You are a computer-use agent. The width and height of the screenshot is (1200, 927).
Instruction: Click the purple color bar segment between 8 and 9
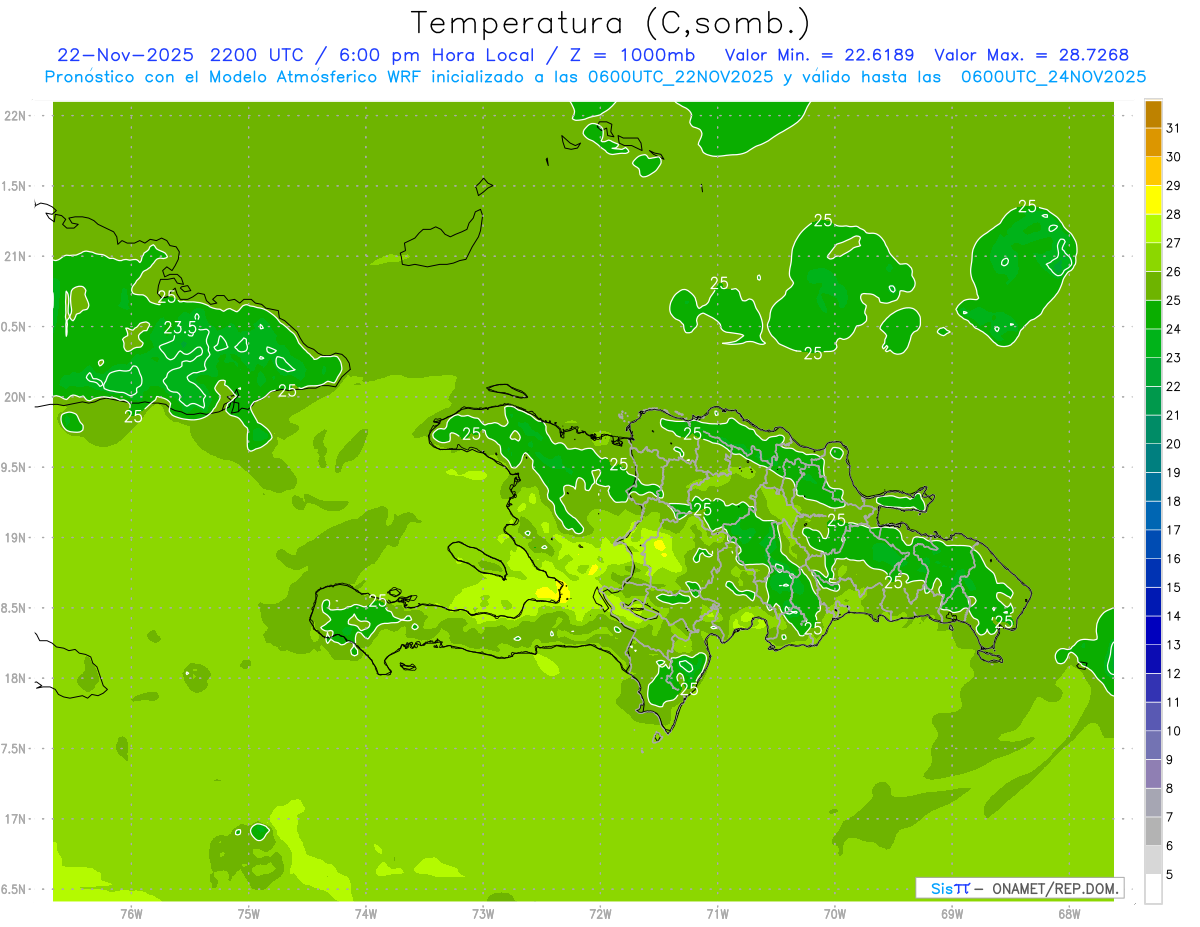tap(1153, 774)
